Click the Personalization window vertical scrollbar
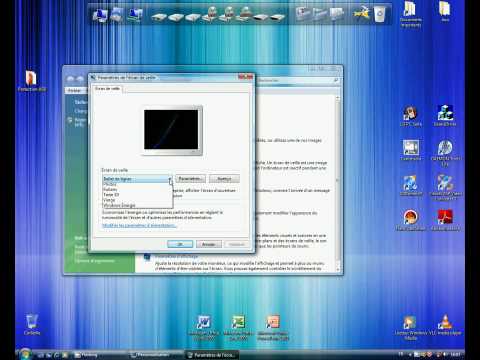The width and height of the screenshot is (480, 360). pos(337,183)
